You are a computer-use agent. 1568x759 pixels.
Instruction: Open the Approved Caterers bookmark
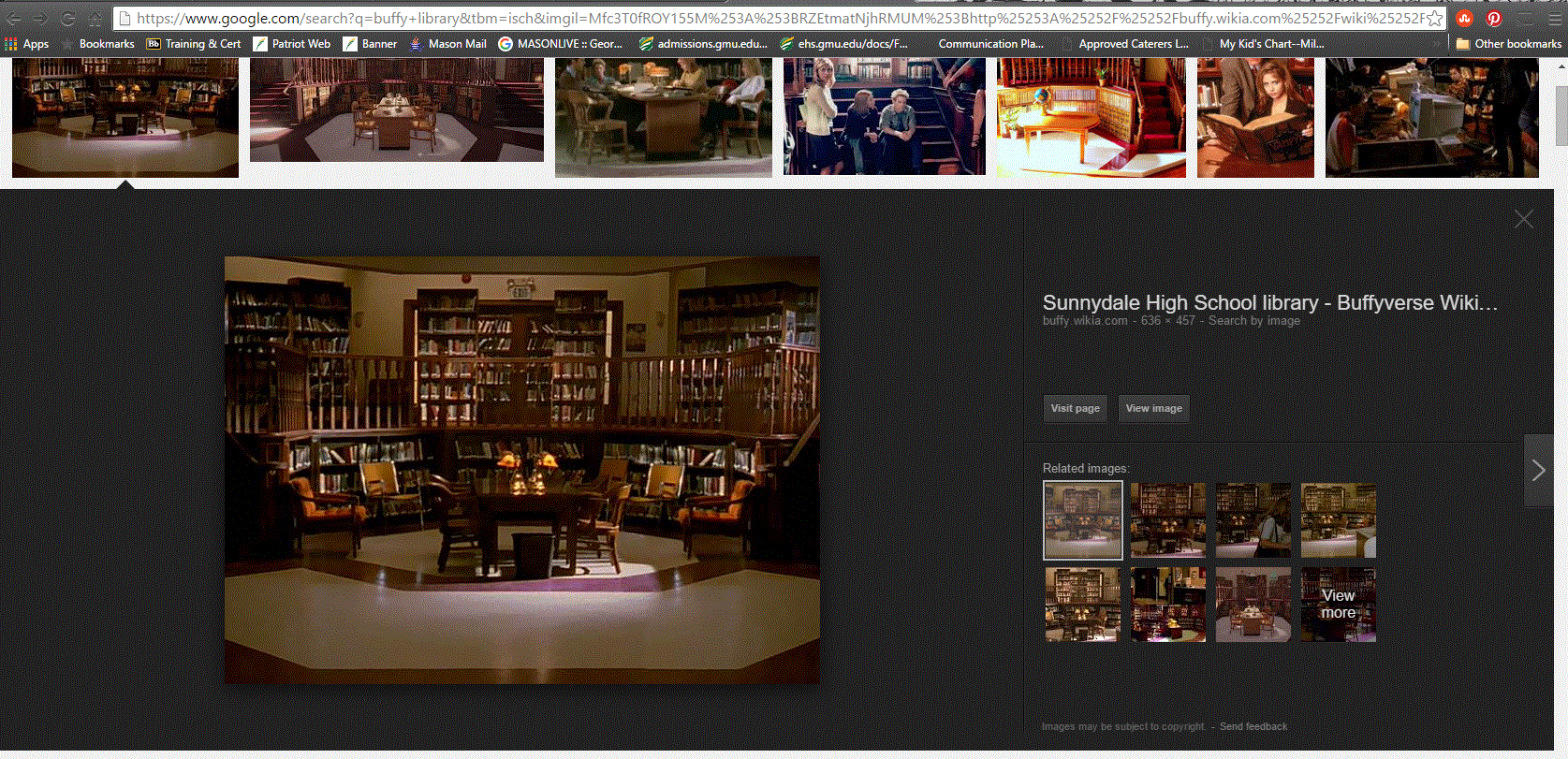[x=1125, y=44]
